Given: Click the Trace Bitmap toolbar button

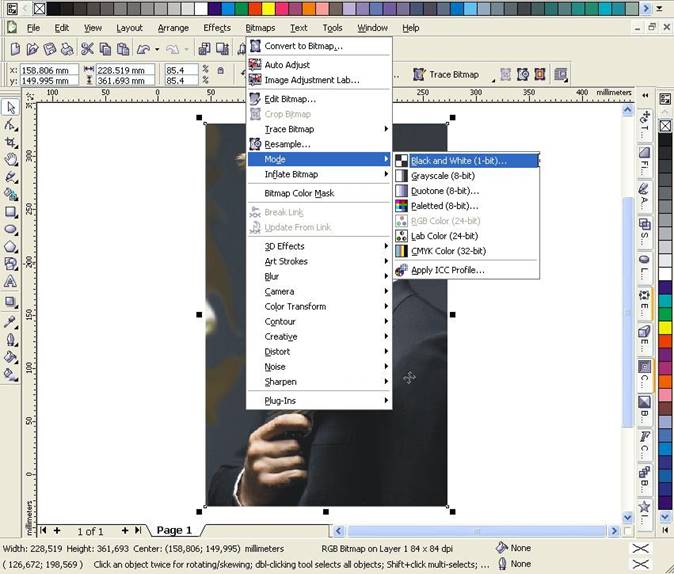Looking at the screenshot, I should pos(446,74).
